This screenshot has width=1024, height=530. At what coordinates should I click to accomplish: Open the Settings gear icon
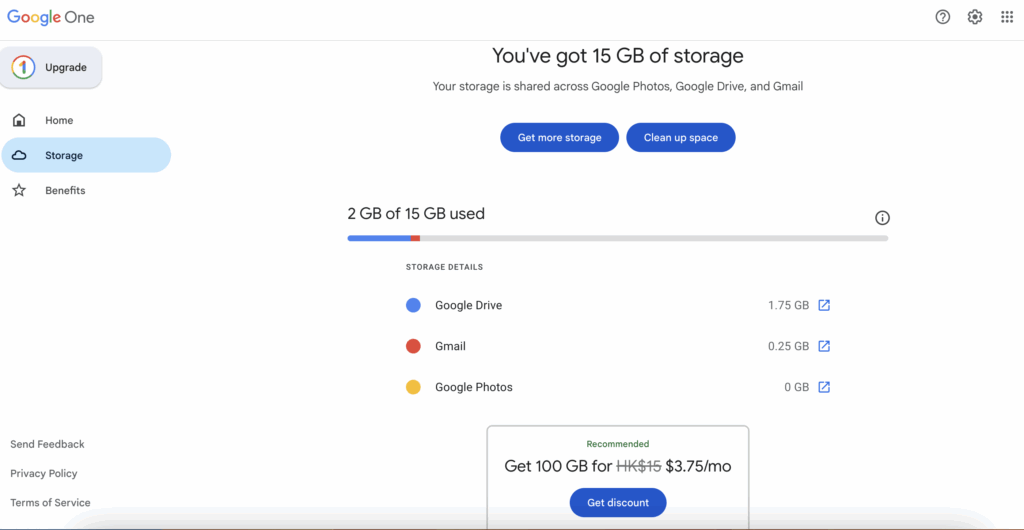click(x=975, y=17)
